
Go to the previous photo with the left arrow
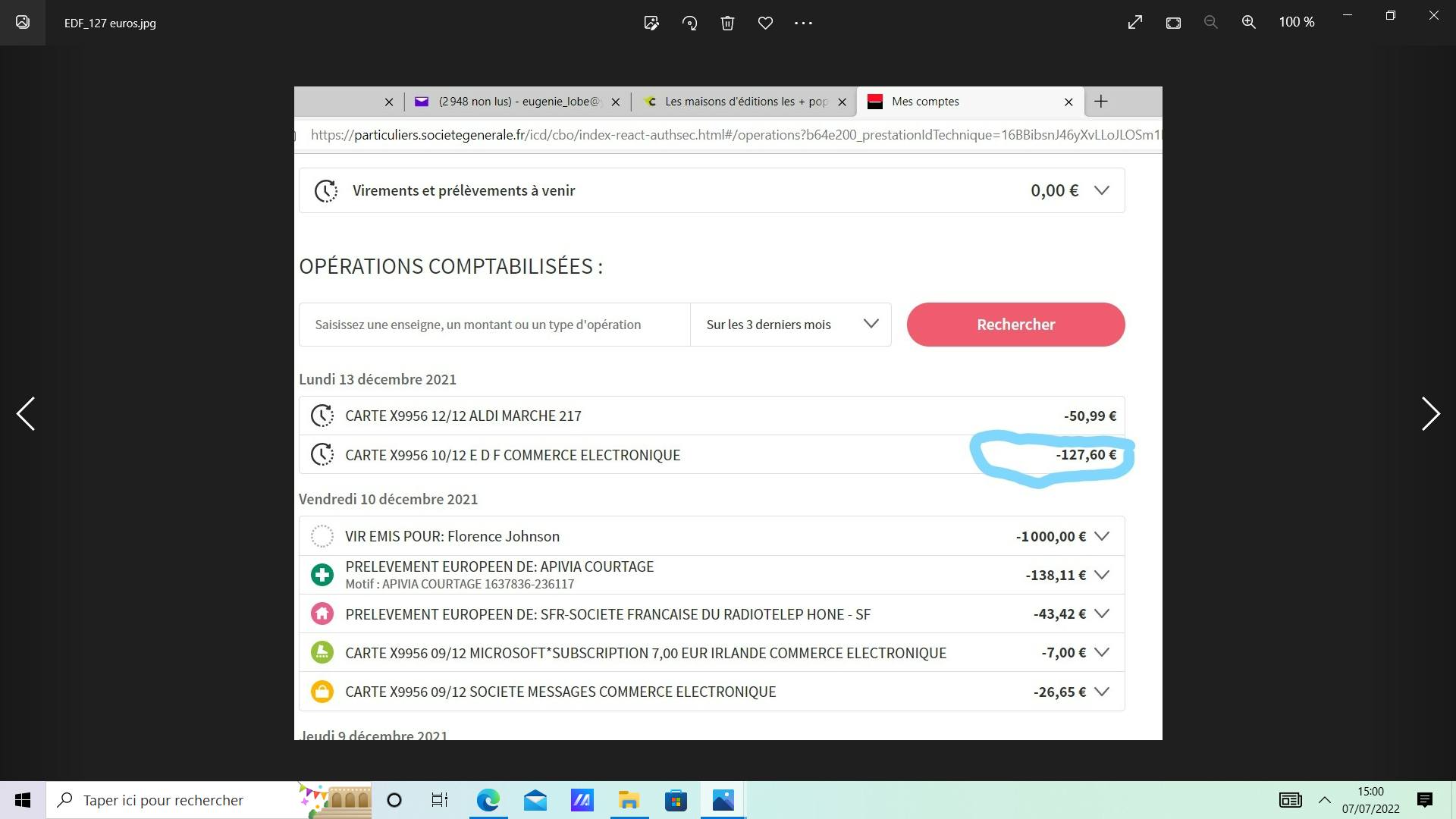click(x=26, y=414)
